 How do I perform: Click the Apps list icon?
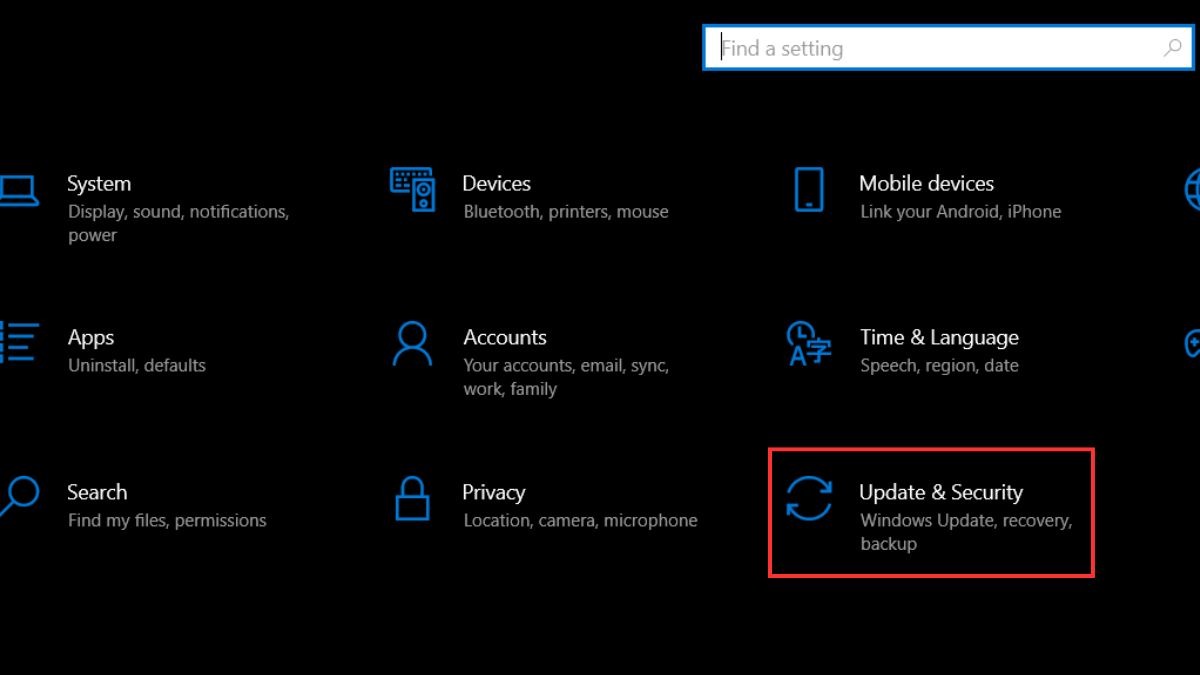click(x=18, y=342)
